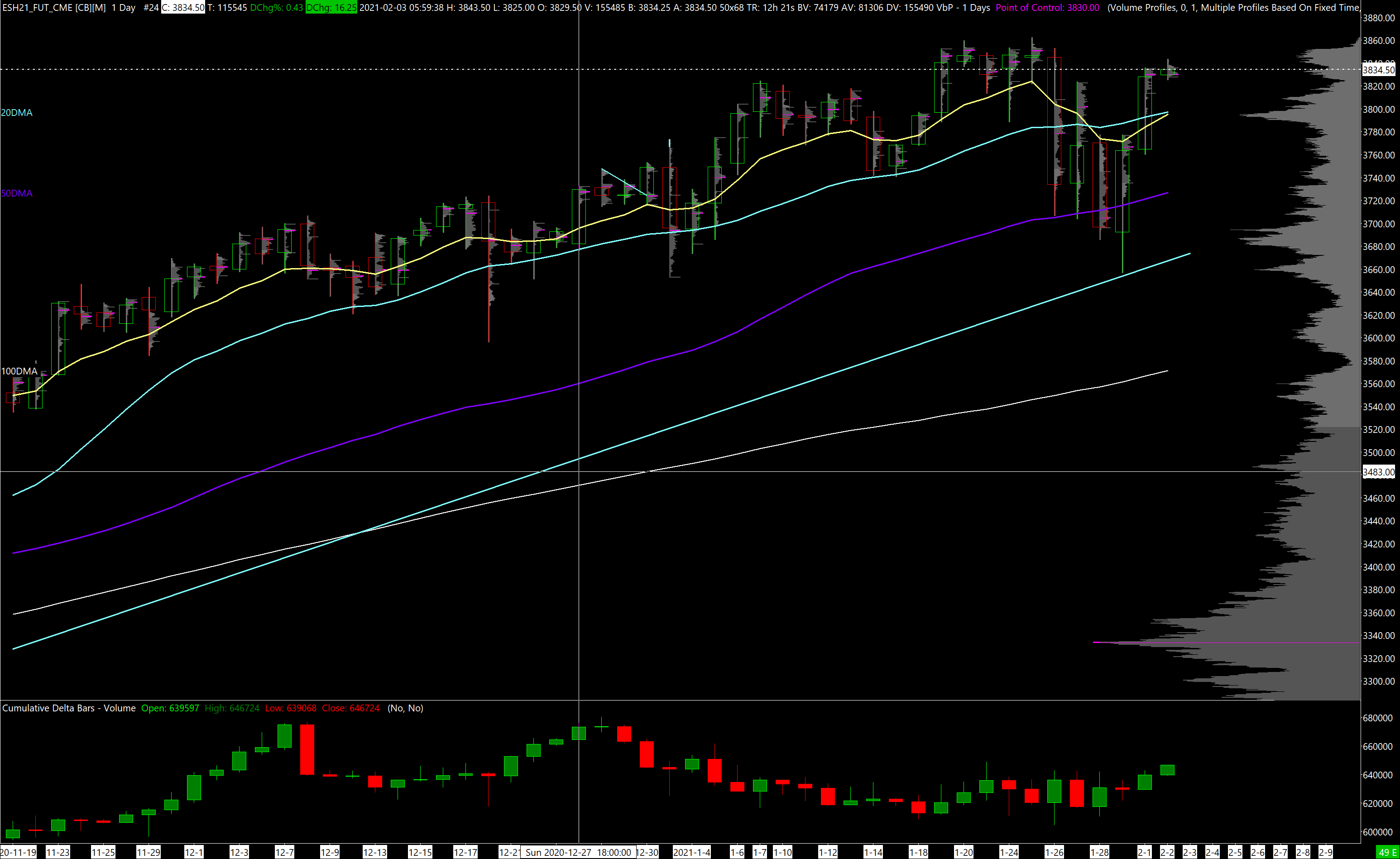The width and height of the screenshot is (1400, 859).
Task: Click the highlighted C: 3834.50 close value
Action: click(x=183, y=8)
